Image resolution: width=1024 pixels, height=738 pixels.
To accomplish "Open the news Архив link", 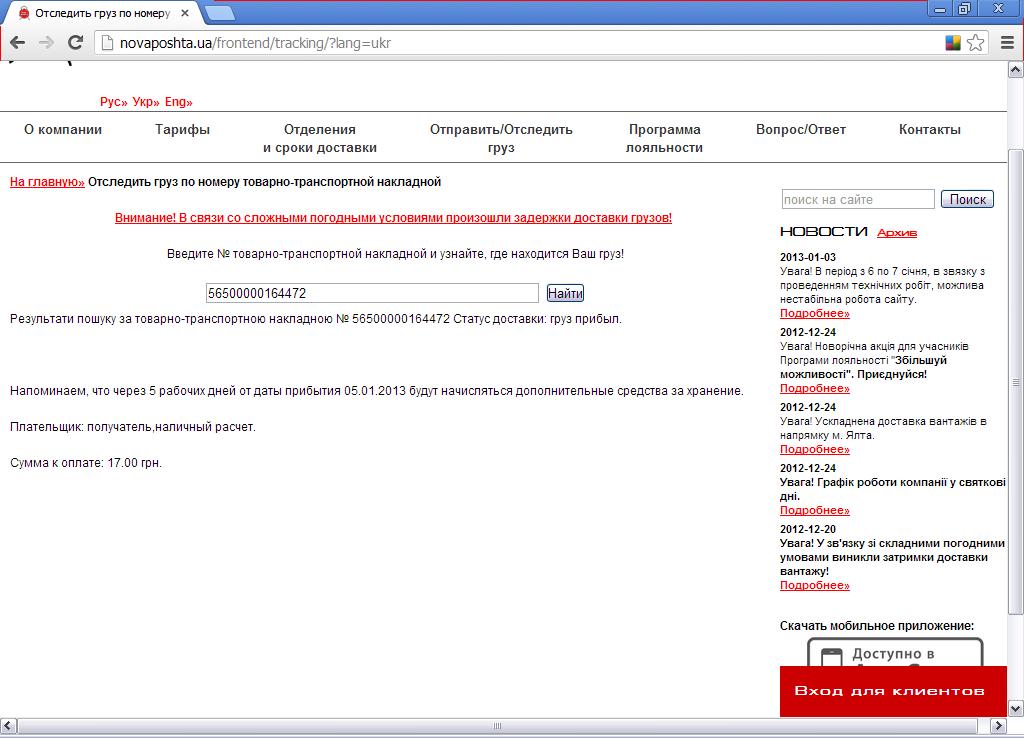I will (897, 233).
